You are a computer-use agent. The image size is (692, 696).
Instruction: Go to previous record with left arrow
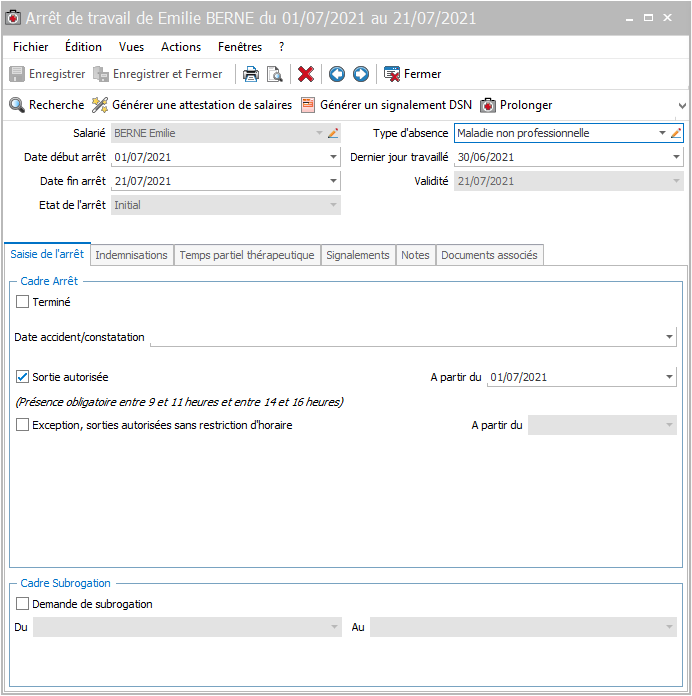[x=337, y=74]
